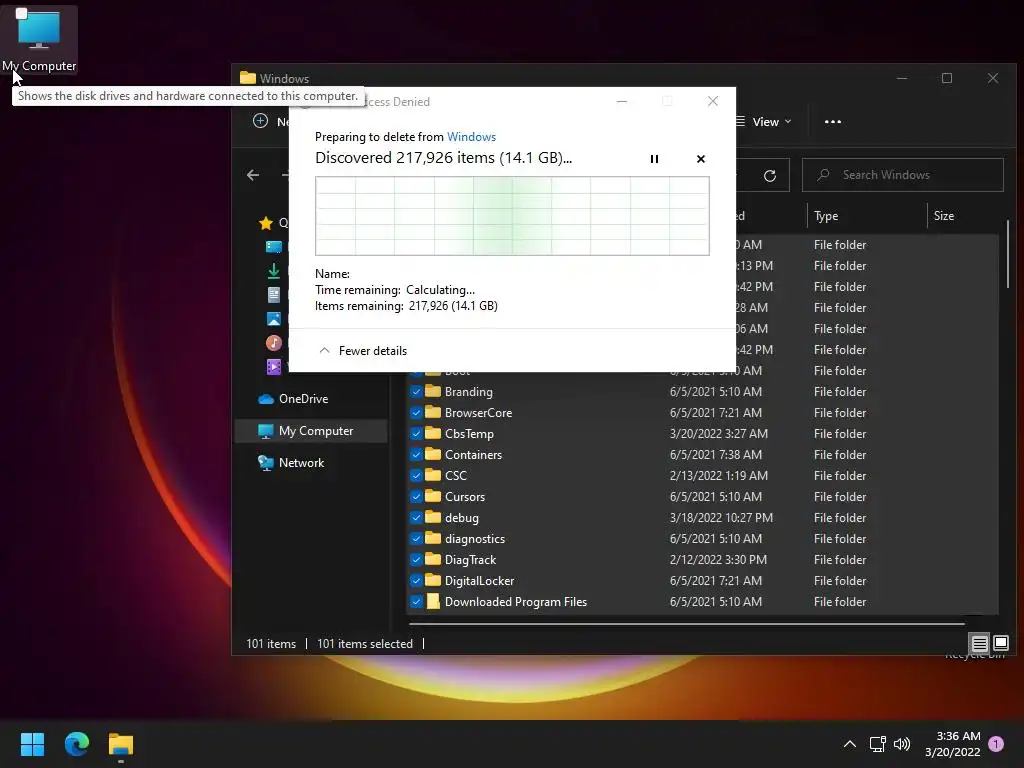Viewport: 1024px width, 768px height.
Task: Open the See more ellipsis menu
Action: coord(833,121)
